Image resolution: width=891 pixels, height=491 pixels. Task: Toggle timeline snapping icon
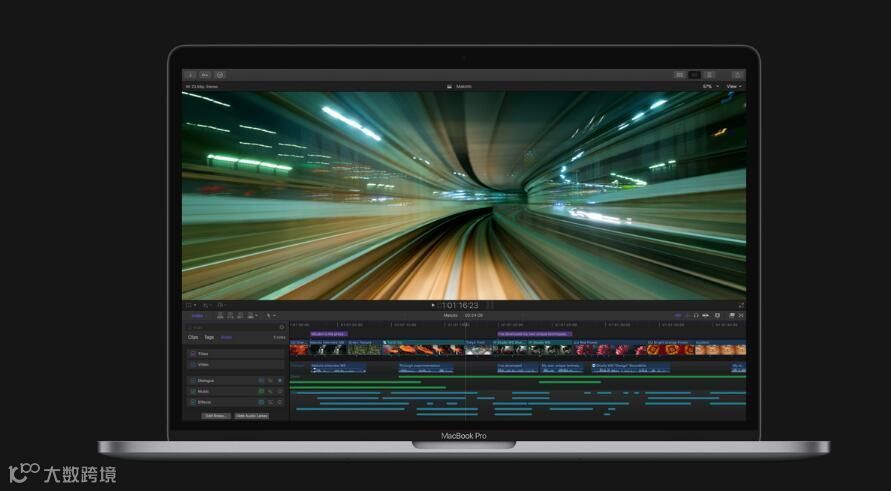point(706,315)
